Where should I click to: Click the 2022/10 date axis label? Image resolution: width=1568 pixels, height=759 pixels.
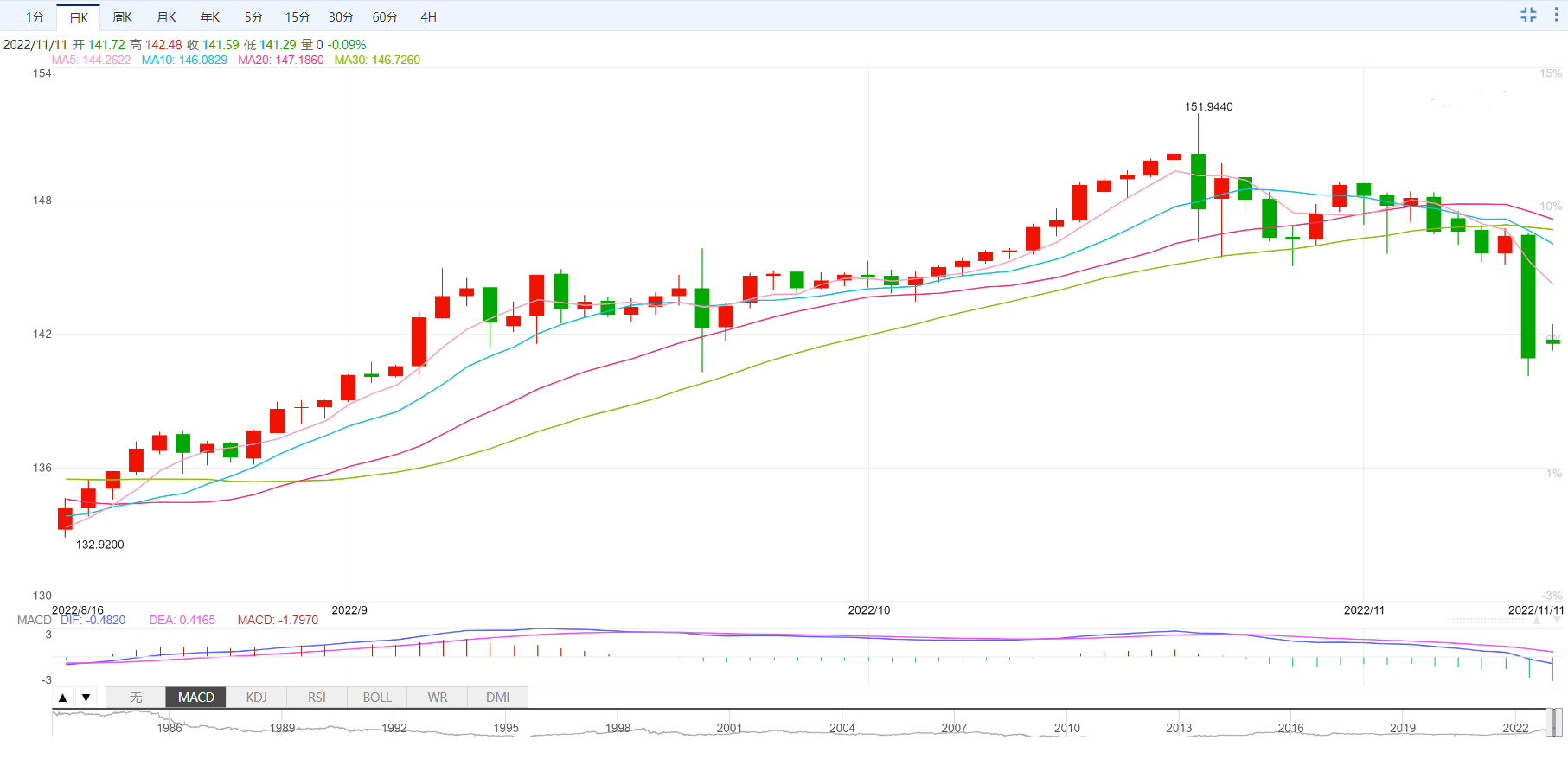[x=869, y=610]
